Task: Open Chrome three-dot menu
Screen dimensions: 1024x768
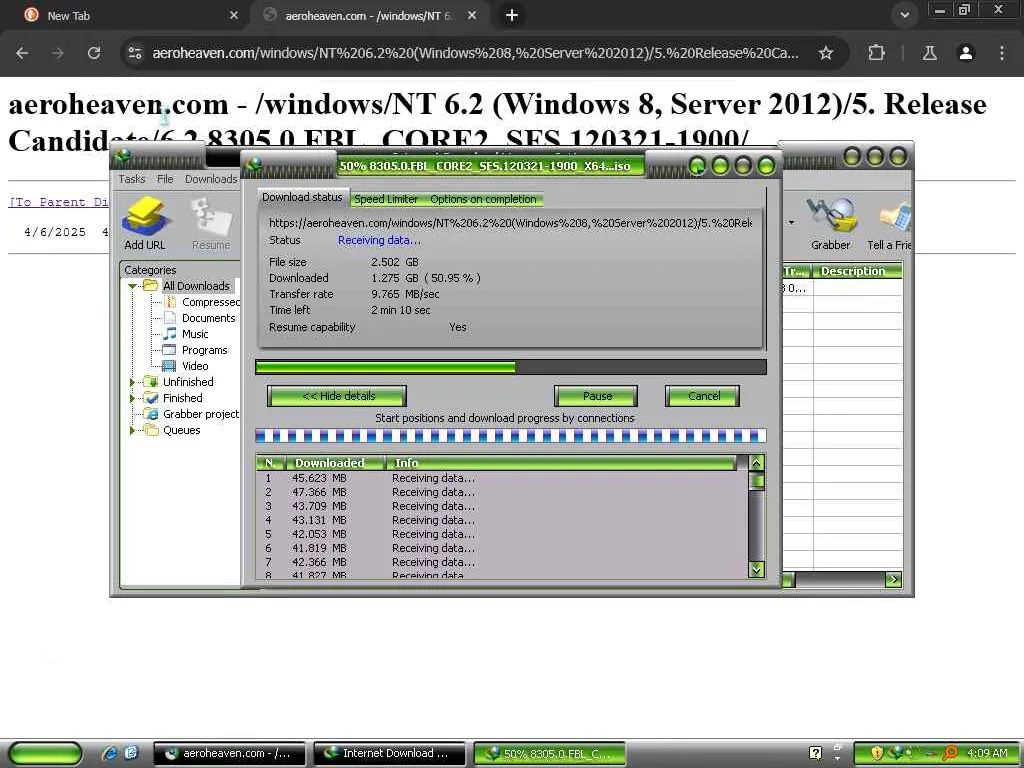Action: (x=1002, y=53)
